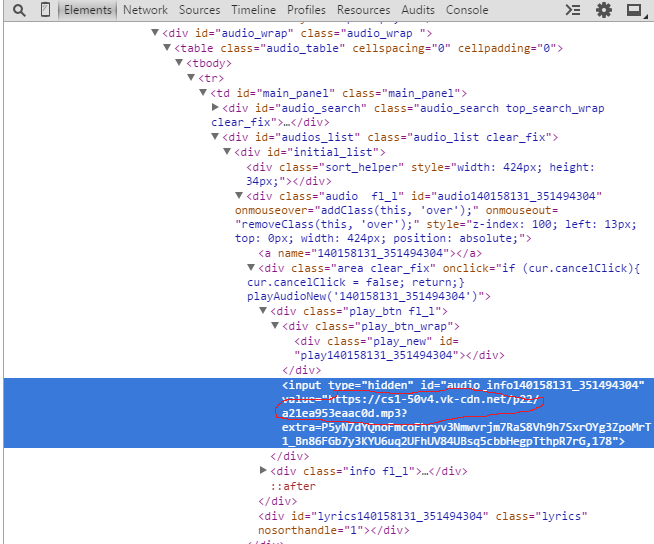Expand the audio_search div node
Image resolution: width=654 pixels, height=544 pixels.
(x=215, y=107)
